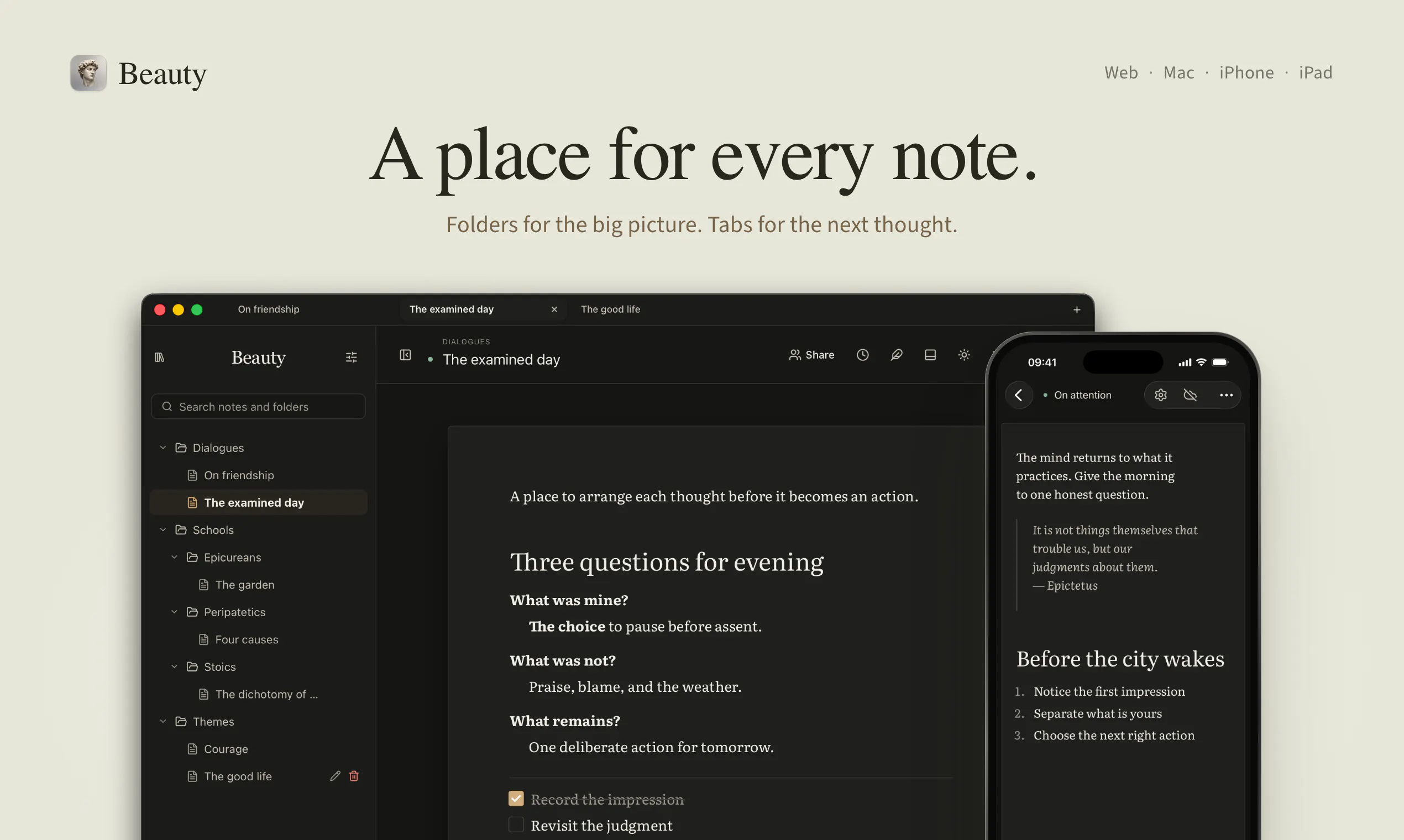Image resolution: width=1404 pixels, height=840 pixels.
Task: Tap the back arrow on the phone
Action: [x=1019, y=395]
